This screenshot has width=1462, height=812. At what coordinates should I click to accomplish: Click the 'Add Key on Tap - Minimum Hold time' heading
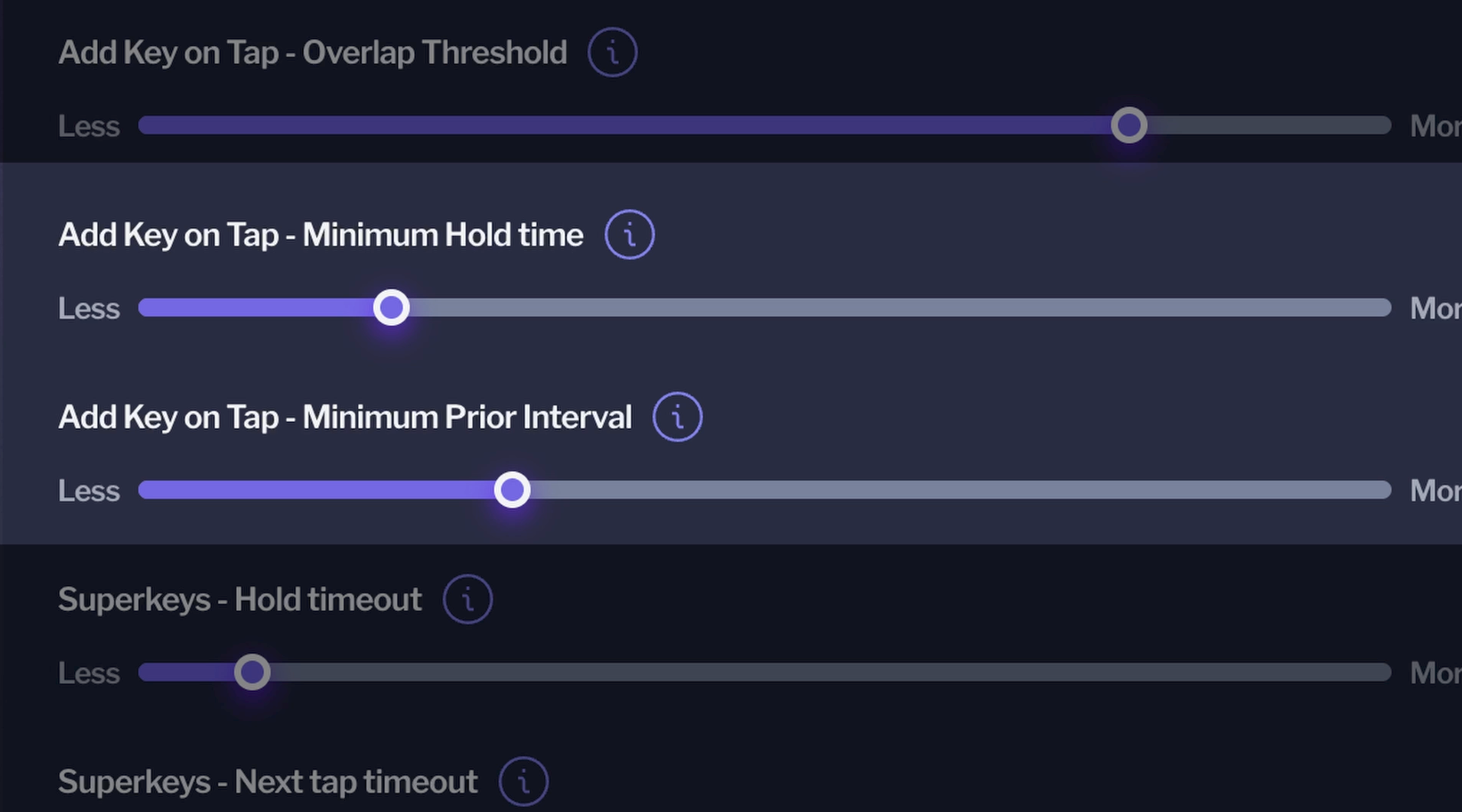click(x=321, y=234)
